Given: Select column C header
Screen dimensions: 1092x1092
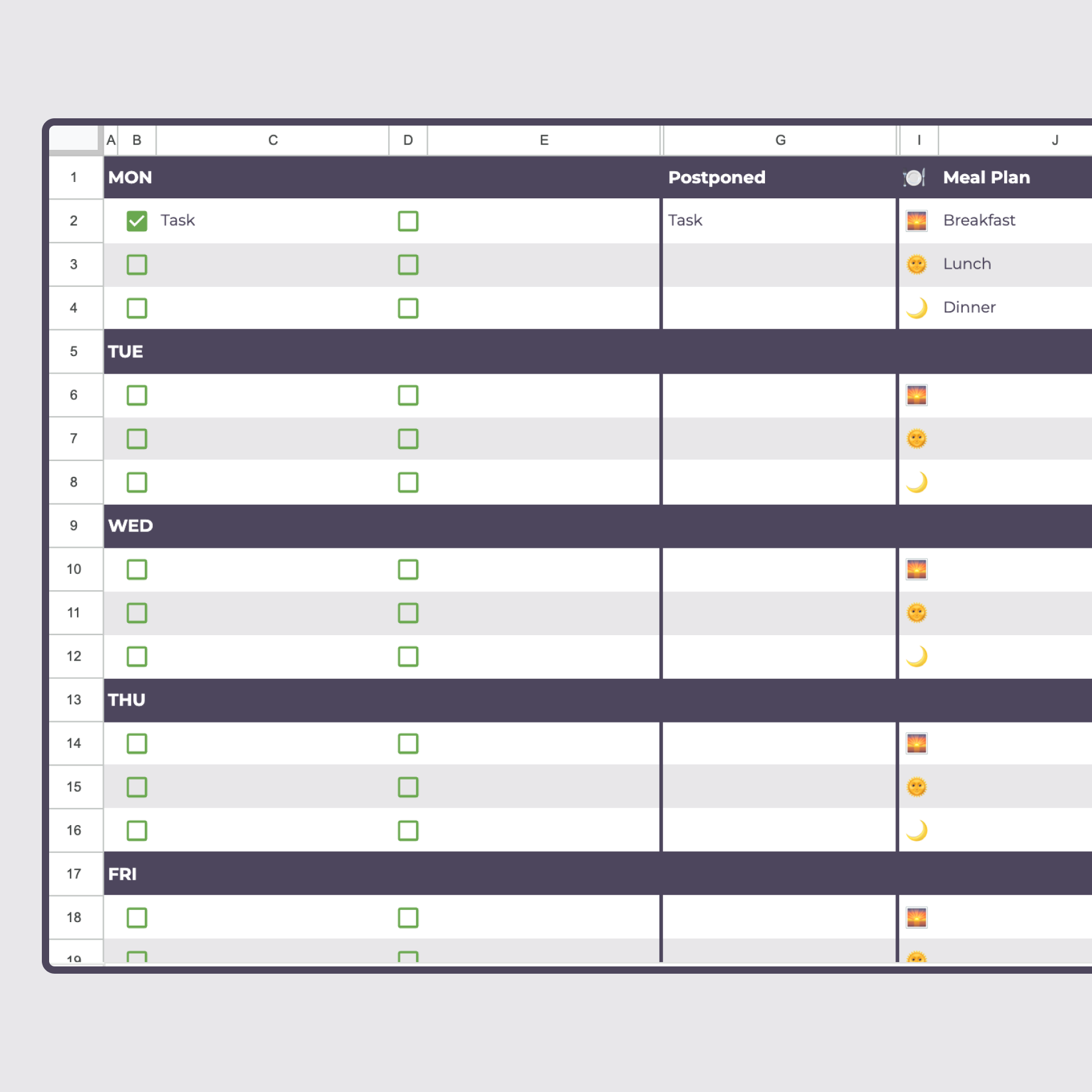Looking at the screenshot, I should pyautogui.click(x=273, y=140).
